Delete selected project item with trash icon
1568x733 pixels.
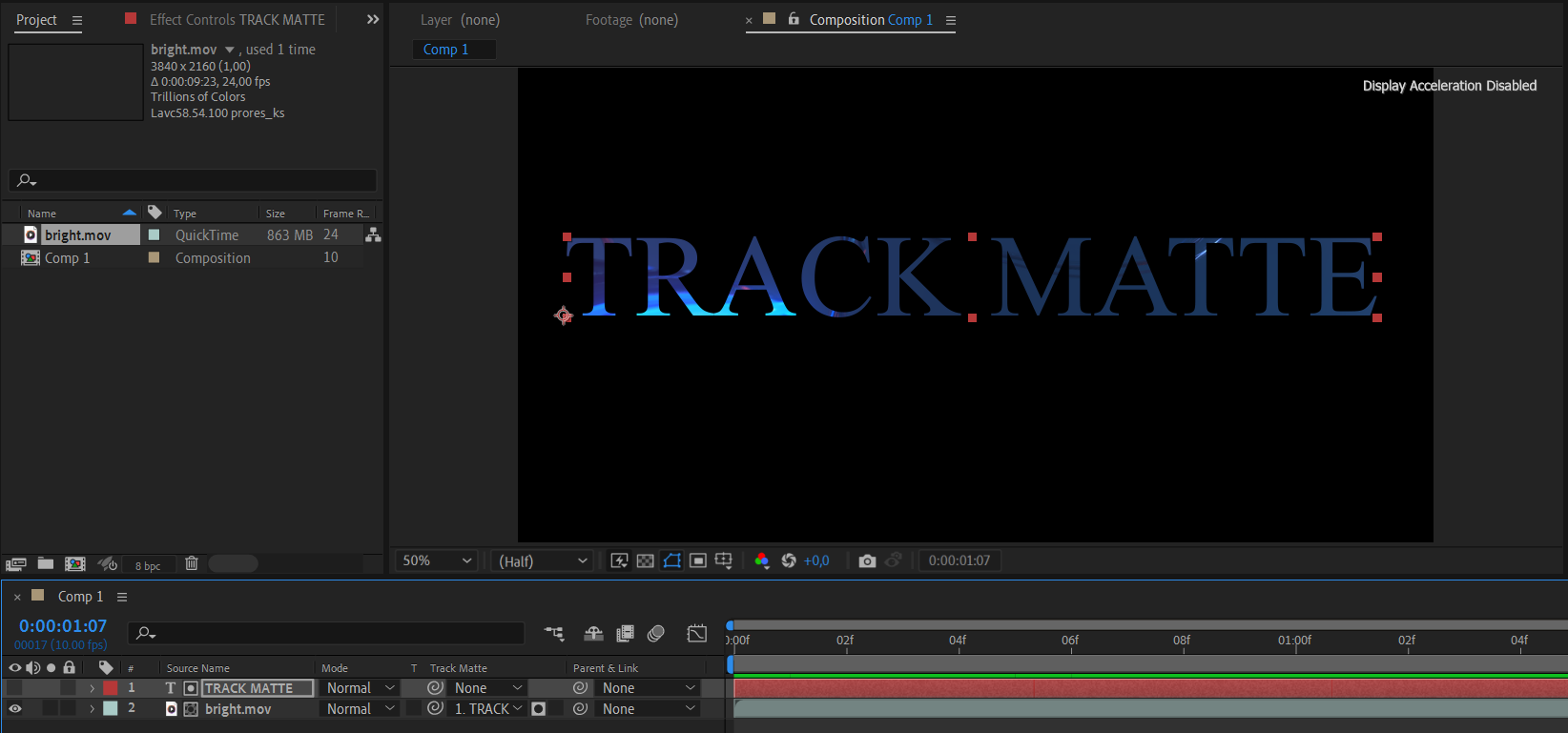[192, 564]
